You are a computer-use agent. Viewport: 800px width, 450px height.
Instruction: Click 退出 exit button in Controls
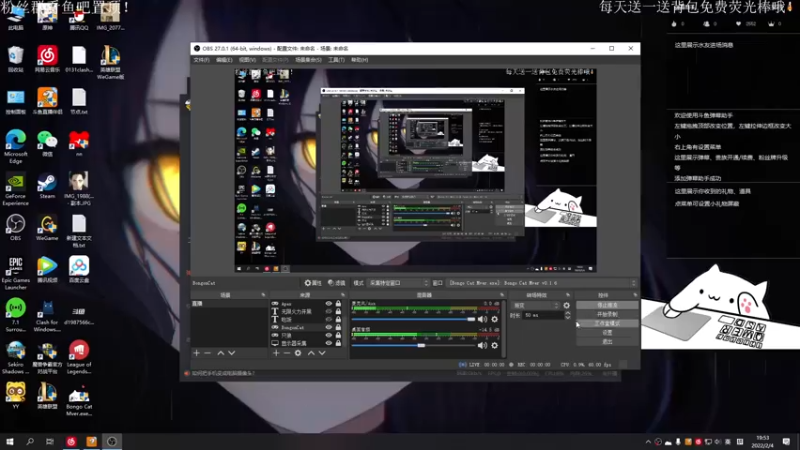pos(607,341)
